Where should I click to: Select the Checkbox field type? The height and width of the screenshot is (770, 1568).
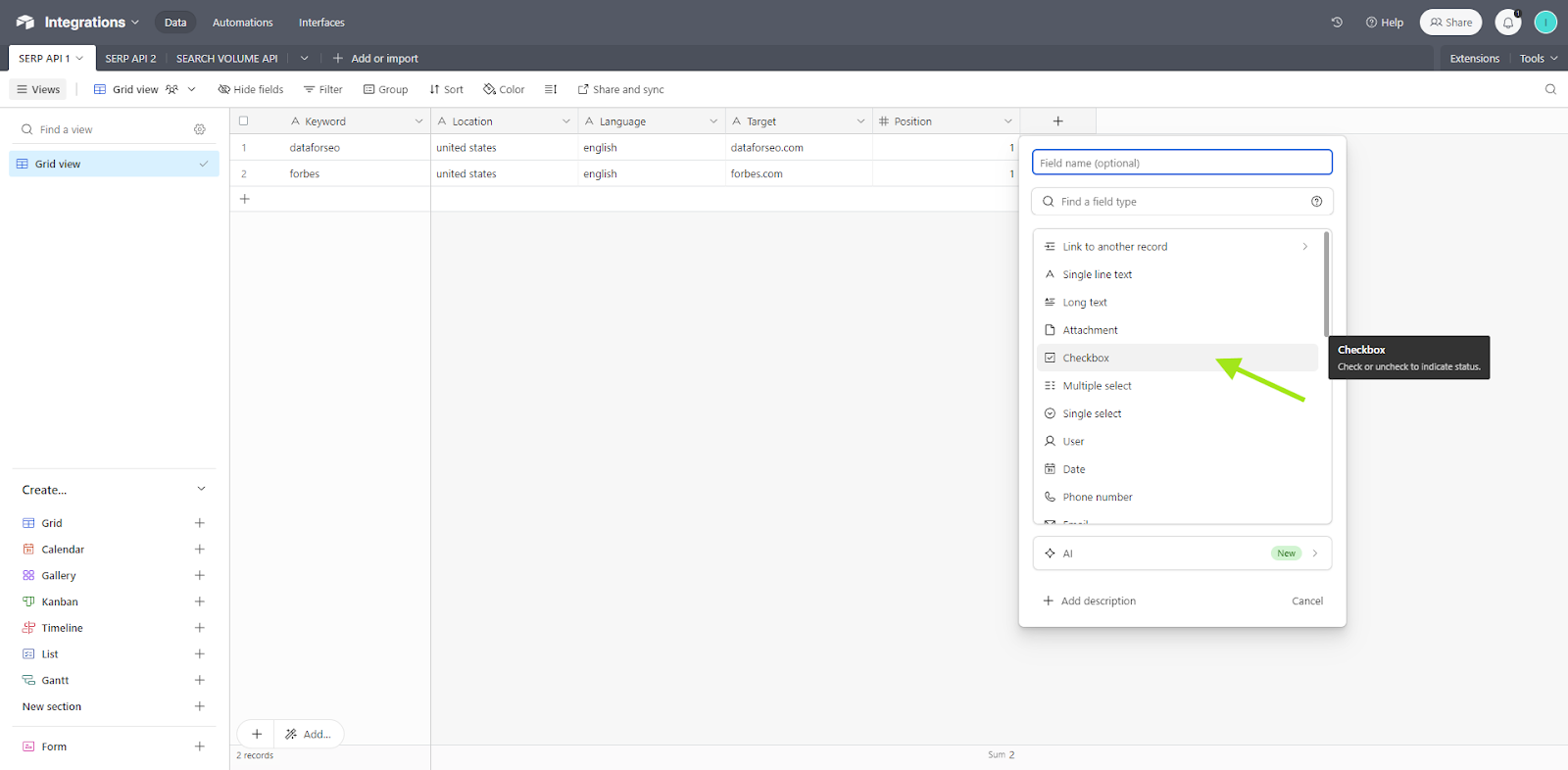click(x=1177, y=358)
